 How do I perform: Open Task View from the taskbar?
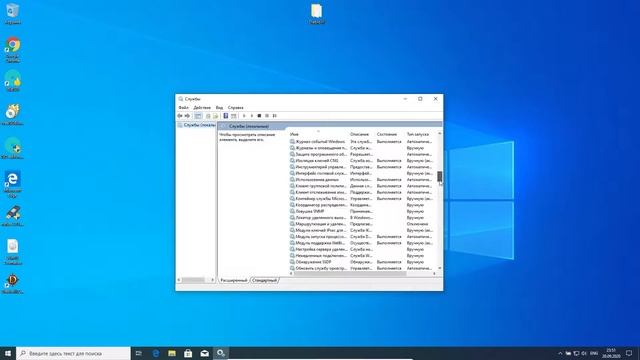tap(139, 353)
